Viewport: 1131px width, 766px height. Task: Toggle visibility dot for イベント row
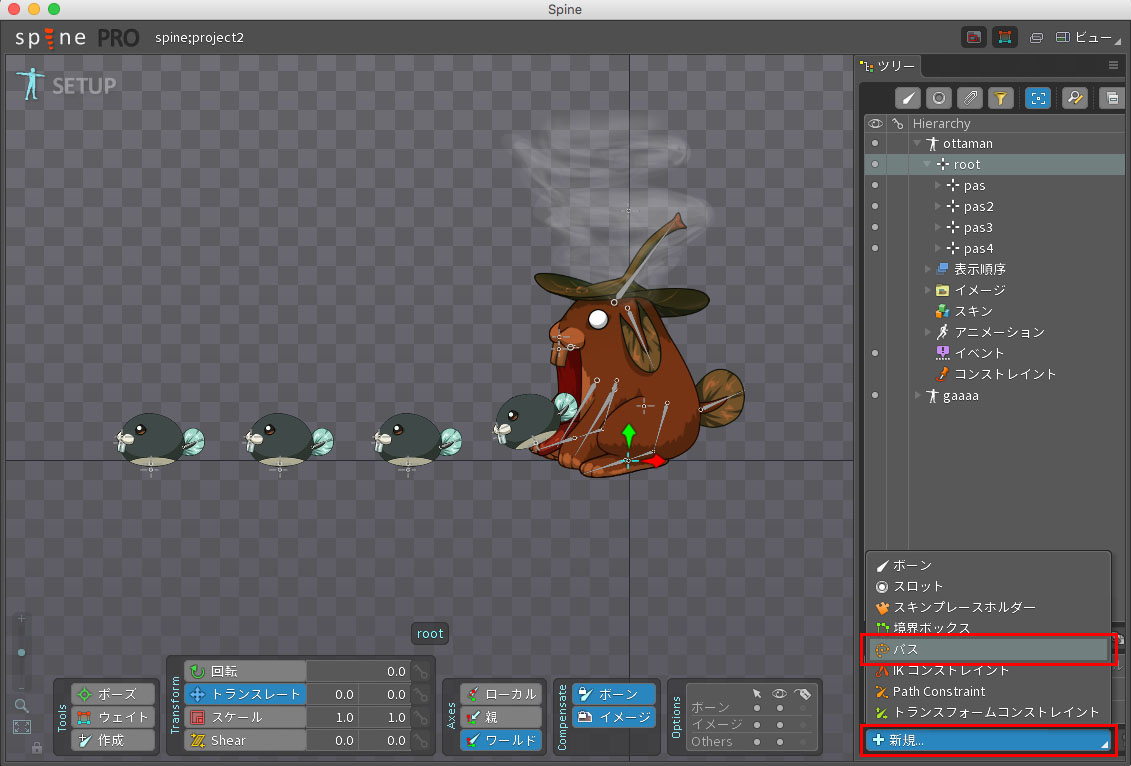(875, 353)
